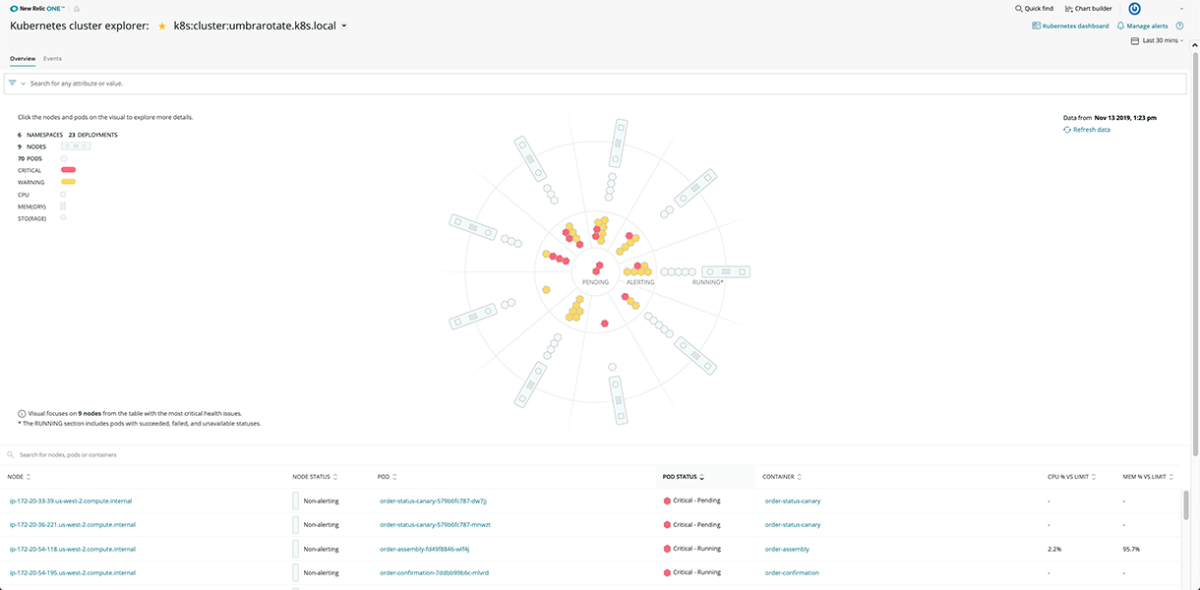Image resolution: width=1200 pixels, height=590 pixels.
Task: Click the info icon beside Visual focuses note
Action: click(22, 413)
